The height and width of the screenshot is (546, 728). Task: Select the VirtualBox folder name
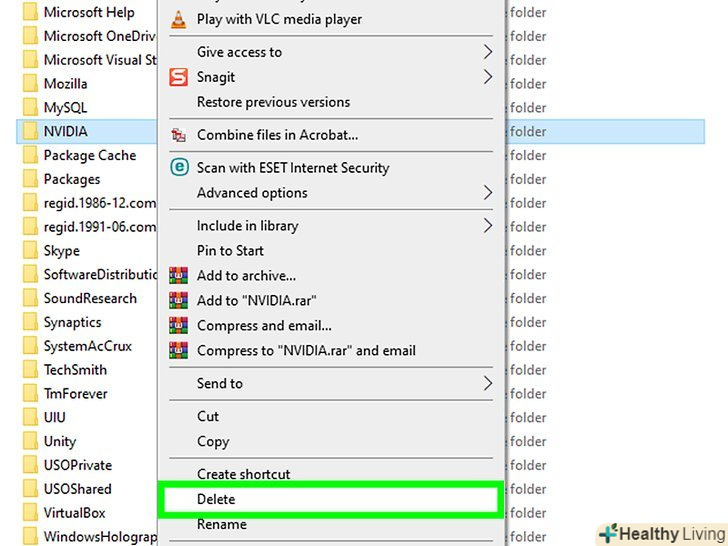(x=75, y=513)
